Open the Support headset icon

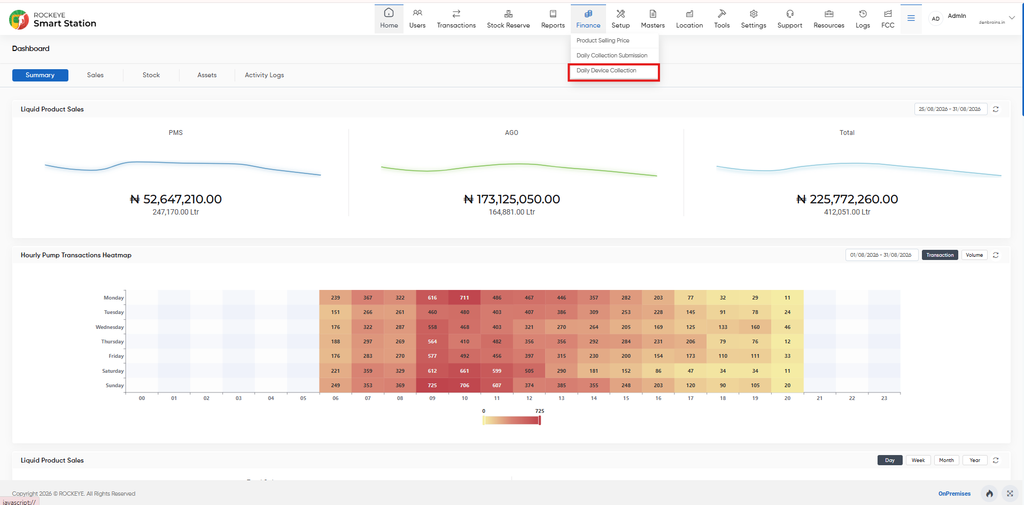click(x=790, y=13)
